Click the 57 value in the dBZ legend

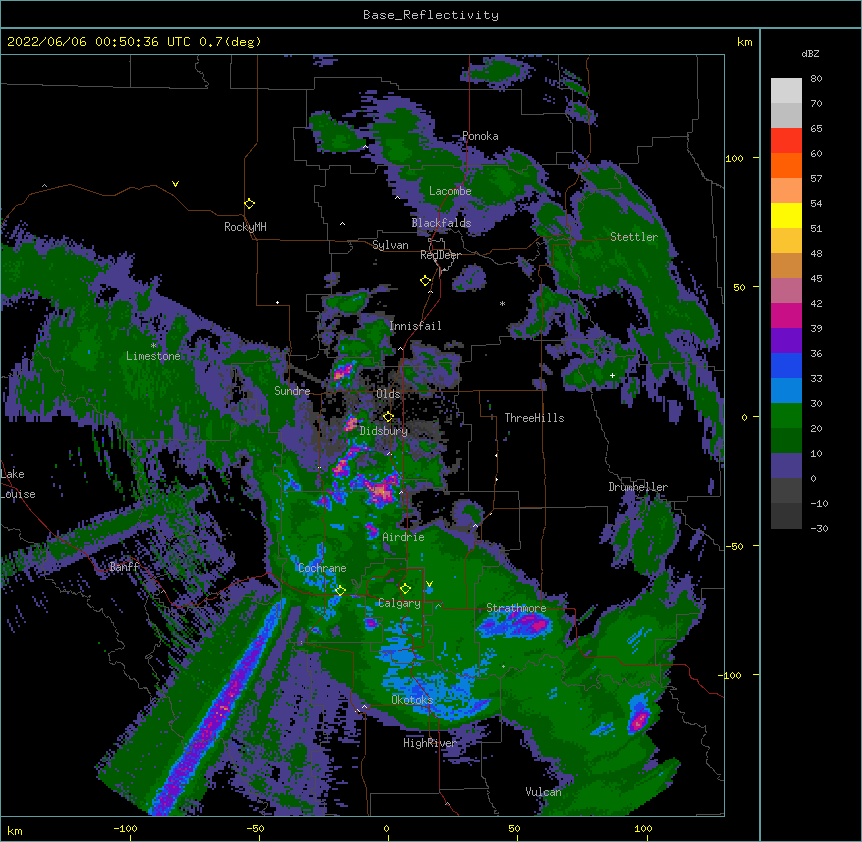[816, 178]
